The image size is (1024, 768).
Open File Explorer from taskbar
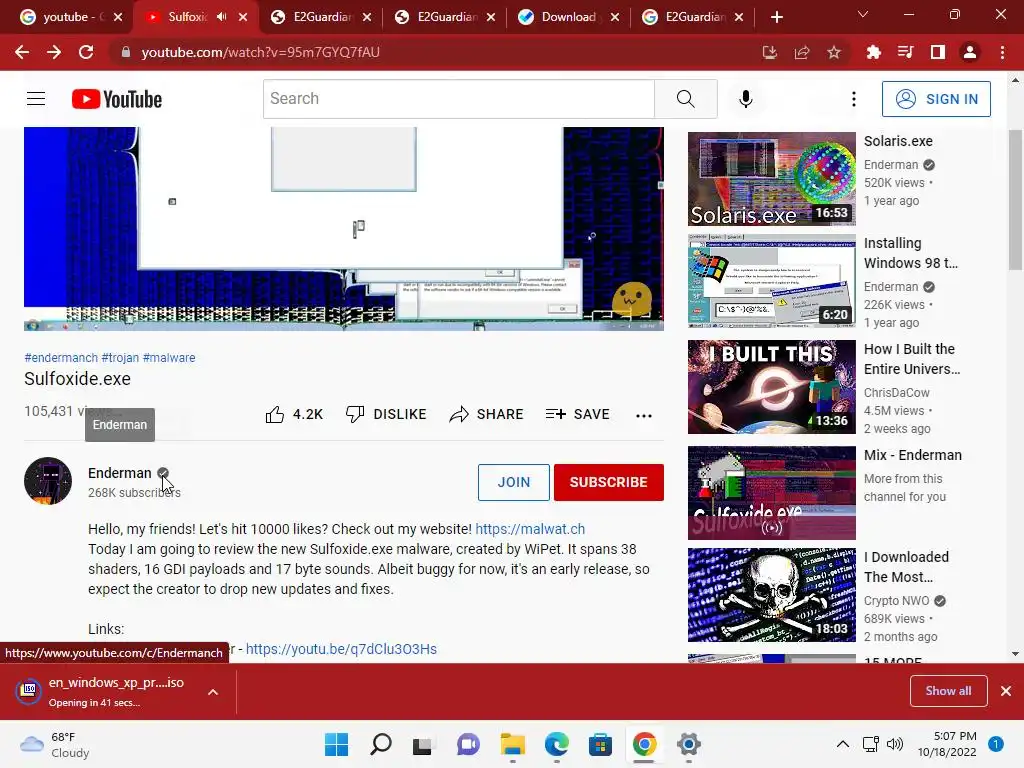pos(513,744)
